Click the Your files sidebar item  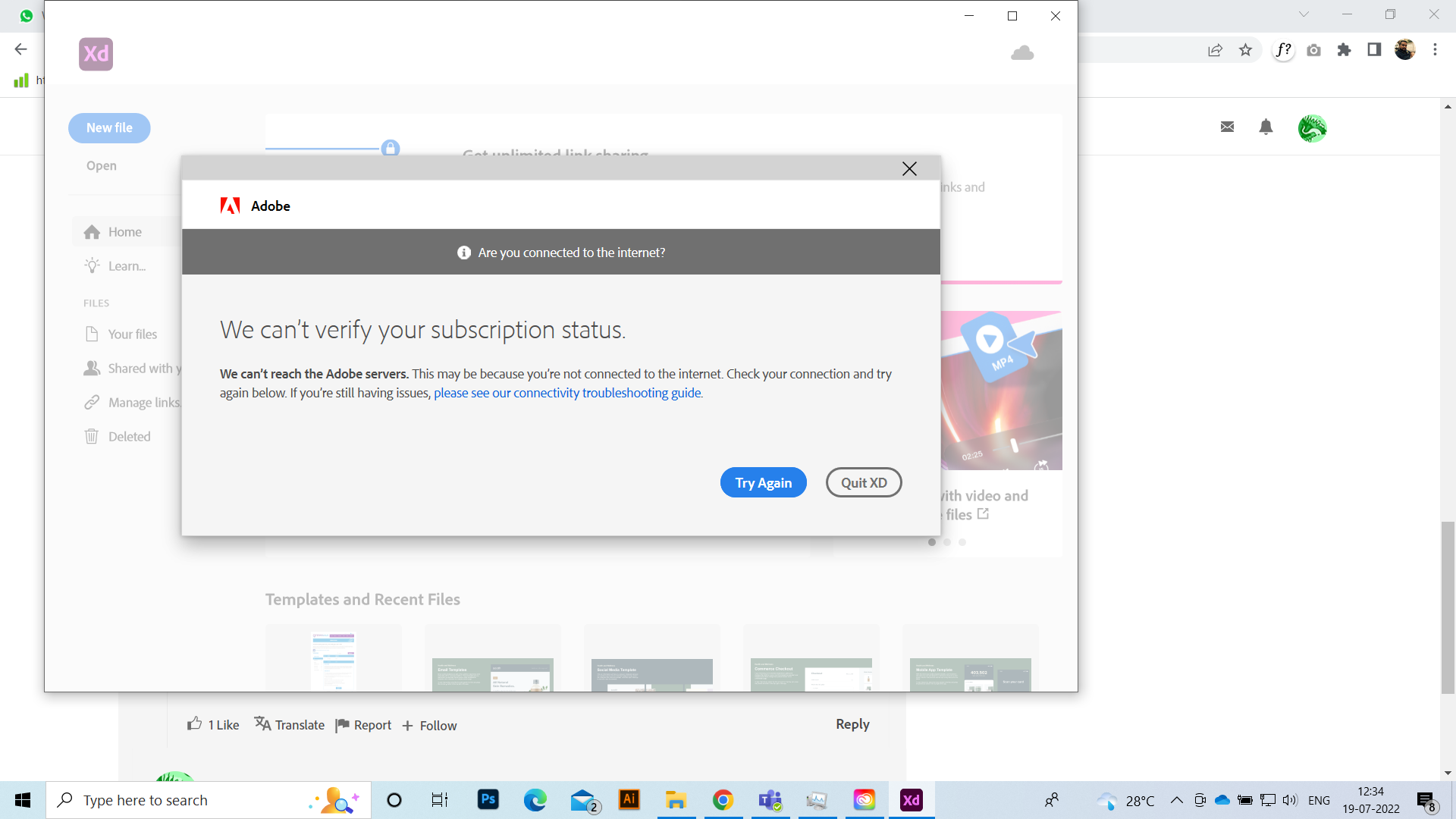[133, 334]
